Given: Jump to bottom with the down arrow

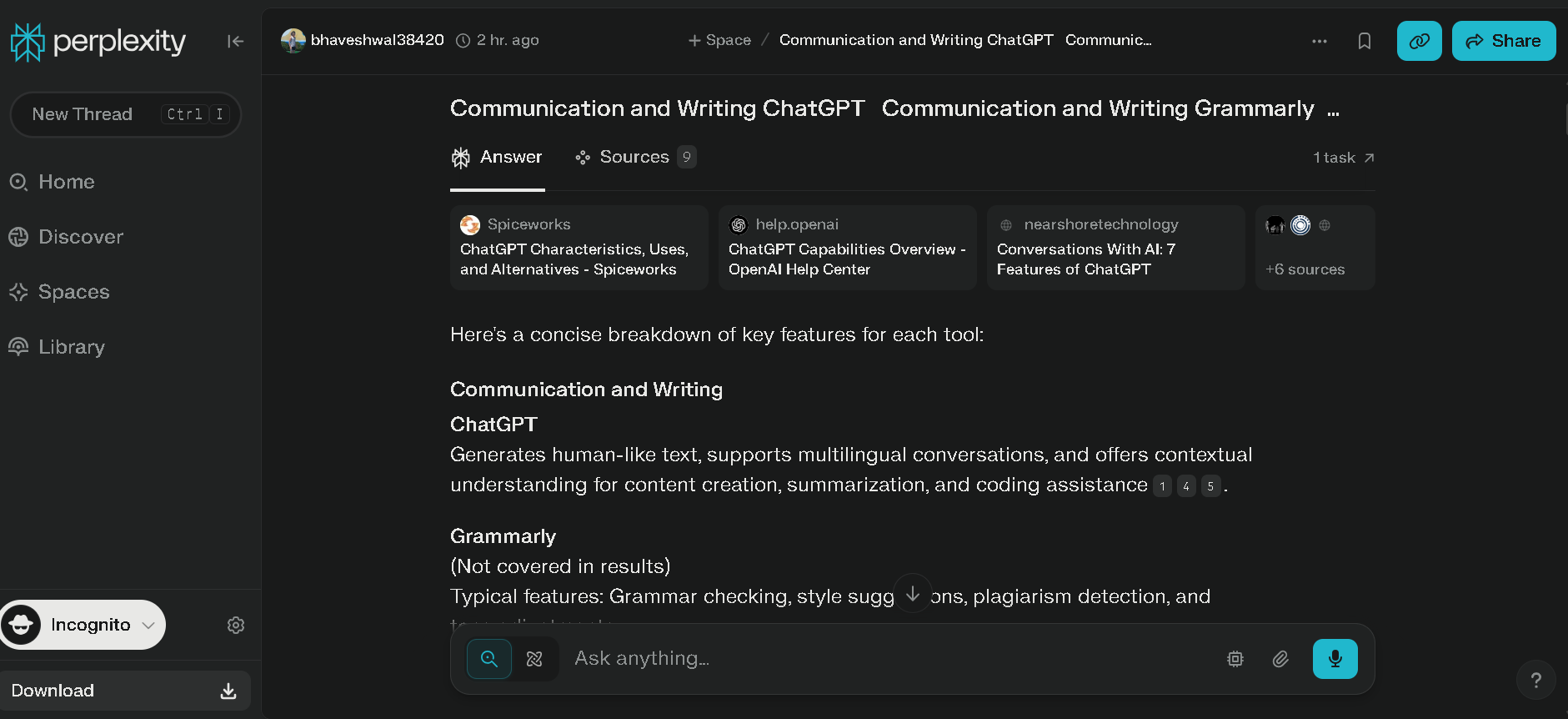Looking at the screenshot, I should pos(913,593).
